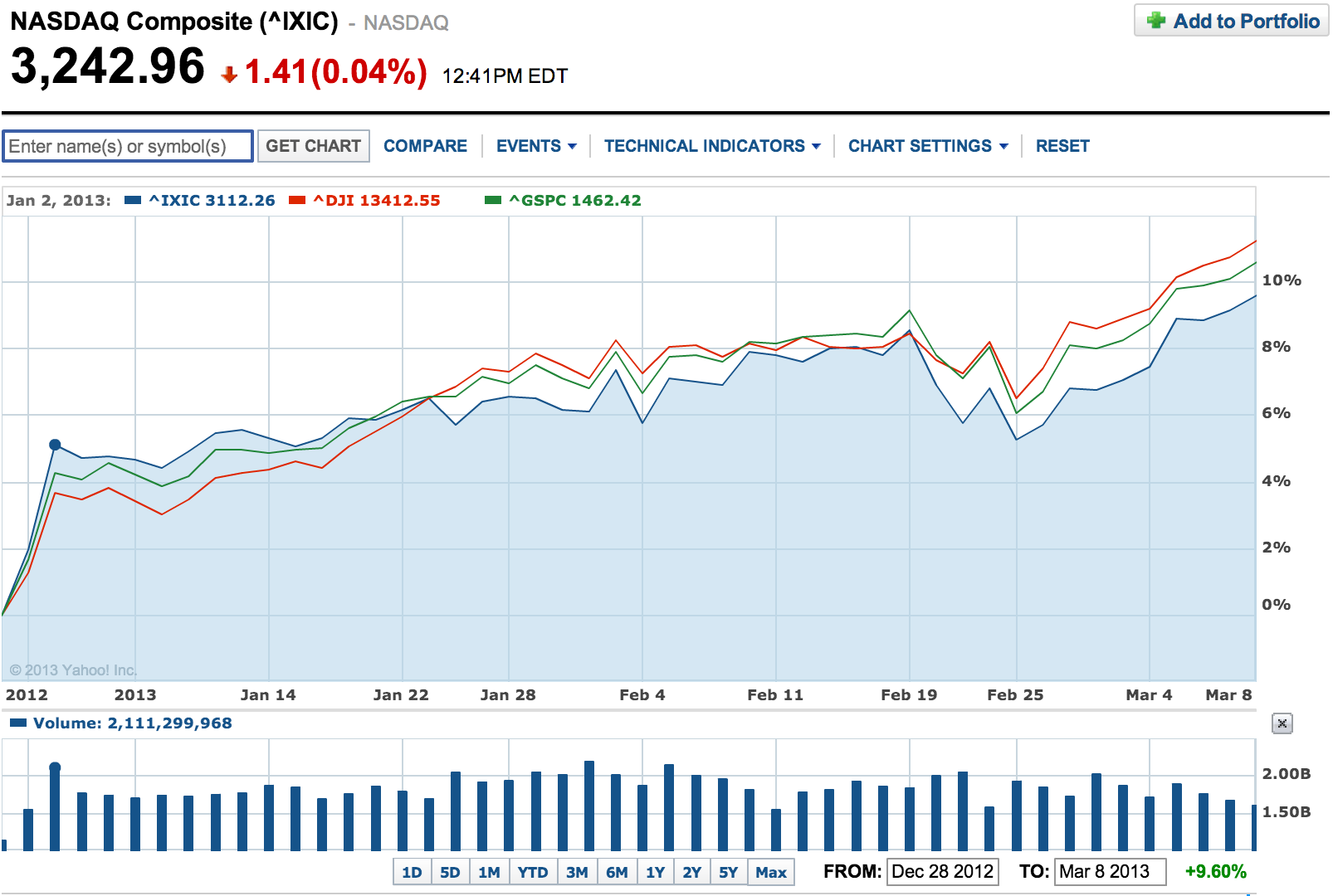Click the red ^DJI legend color swatch
This screenshot has height=896, width=1333.
click(297, 200)
